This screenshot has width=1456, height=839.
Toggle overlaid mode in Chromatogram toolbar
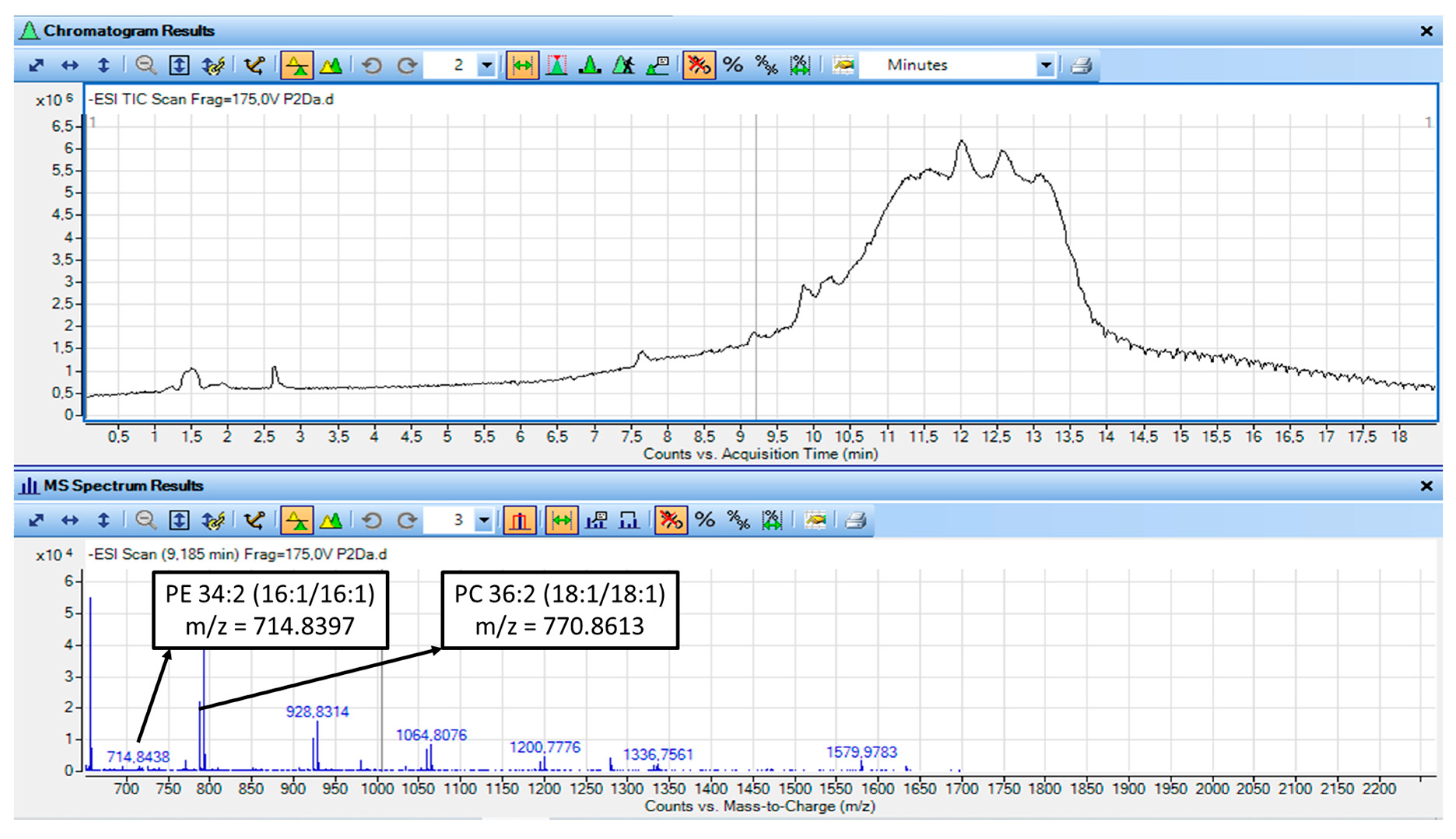(x=331, y=65)
